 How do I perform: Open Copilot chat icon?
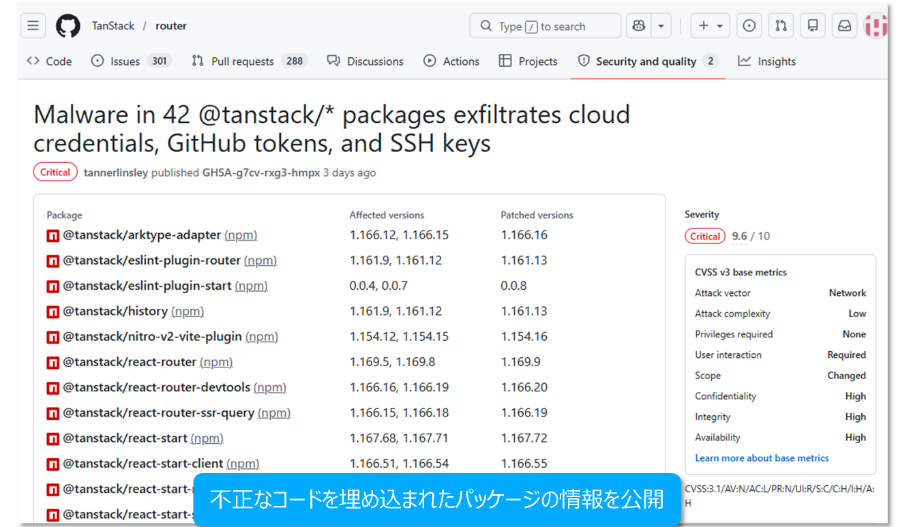tap(639, 26)
